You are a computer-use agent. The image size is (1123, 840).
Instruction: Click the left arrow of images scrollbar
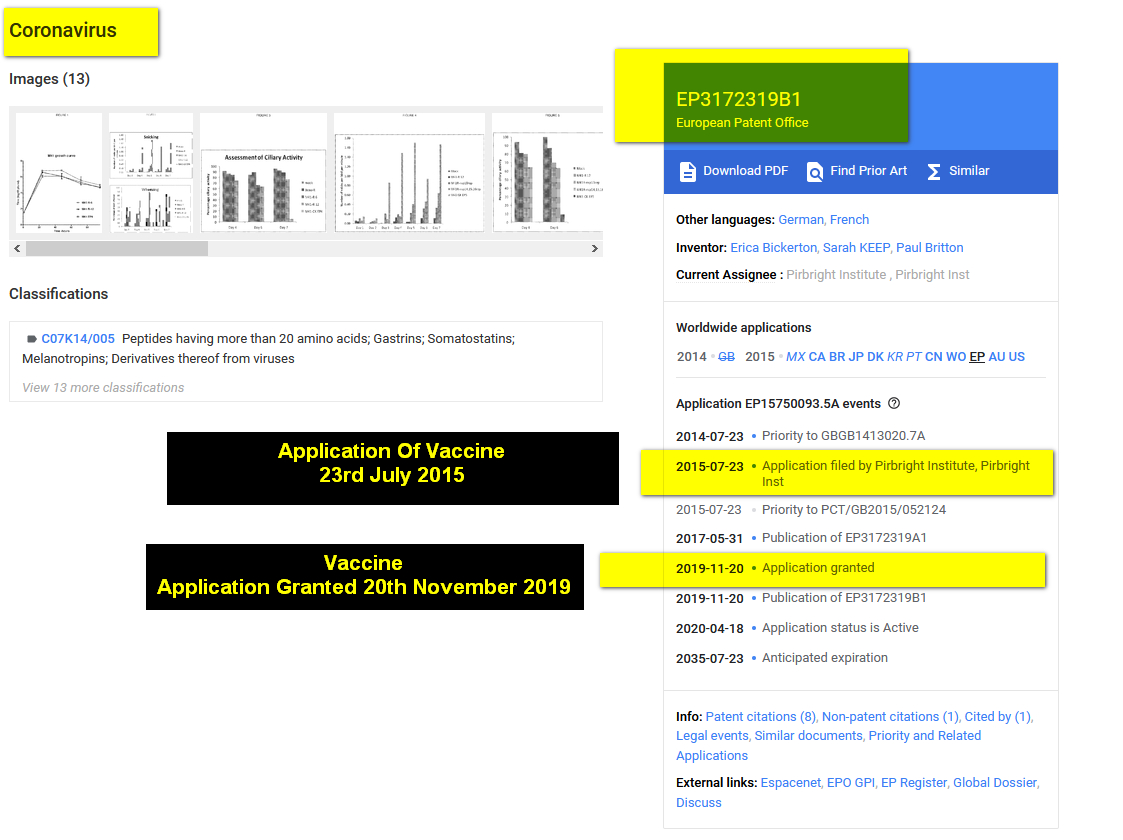click(x=17, y=248)
